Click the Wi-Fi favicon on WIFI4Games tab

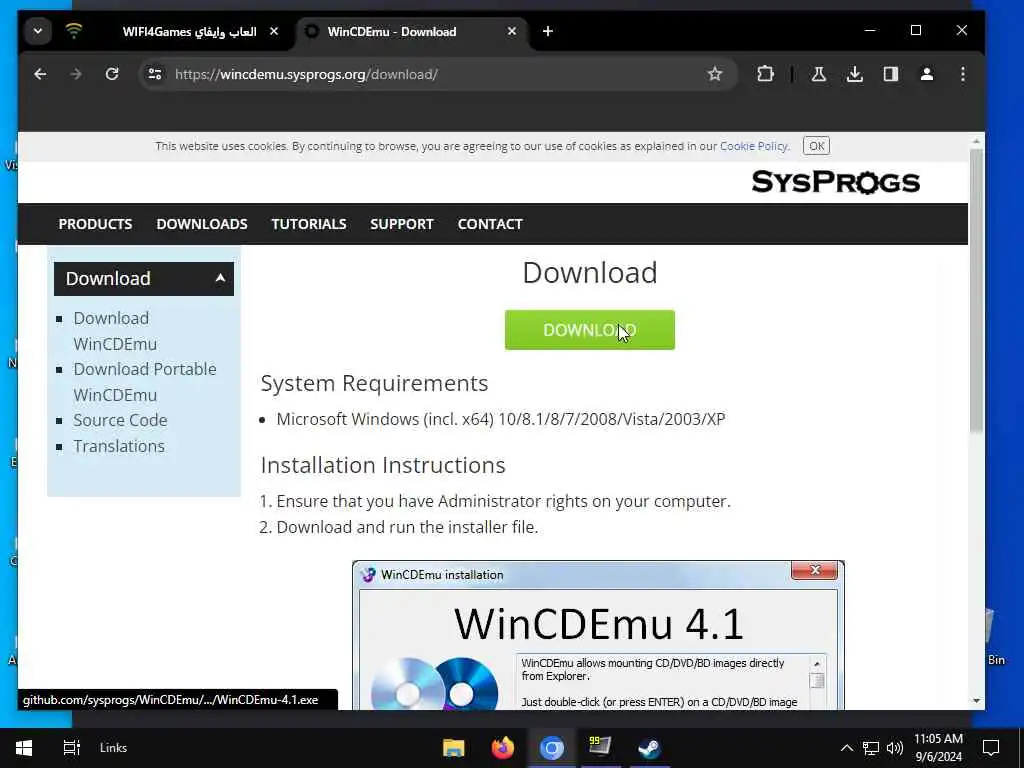[x=74, y=31]
